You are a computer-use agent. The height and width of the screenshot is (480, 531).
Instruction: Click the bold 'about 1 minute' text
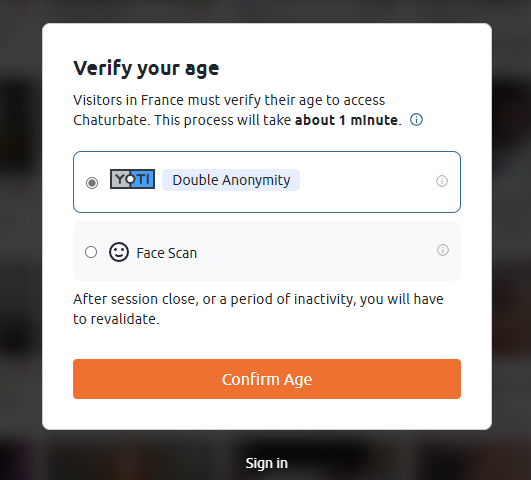coord(346,120)
